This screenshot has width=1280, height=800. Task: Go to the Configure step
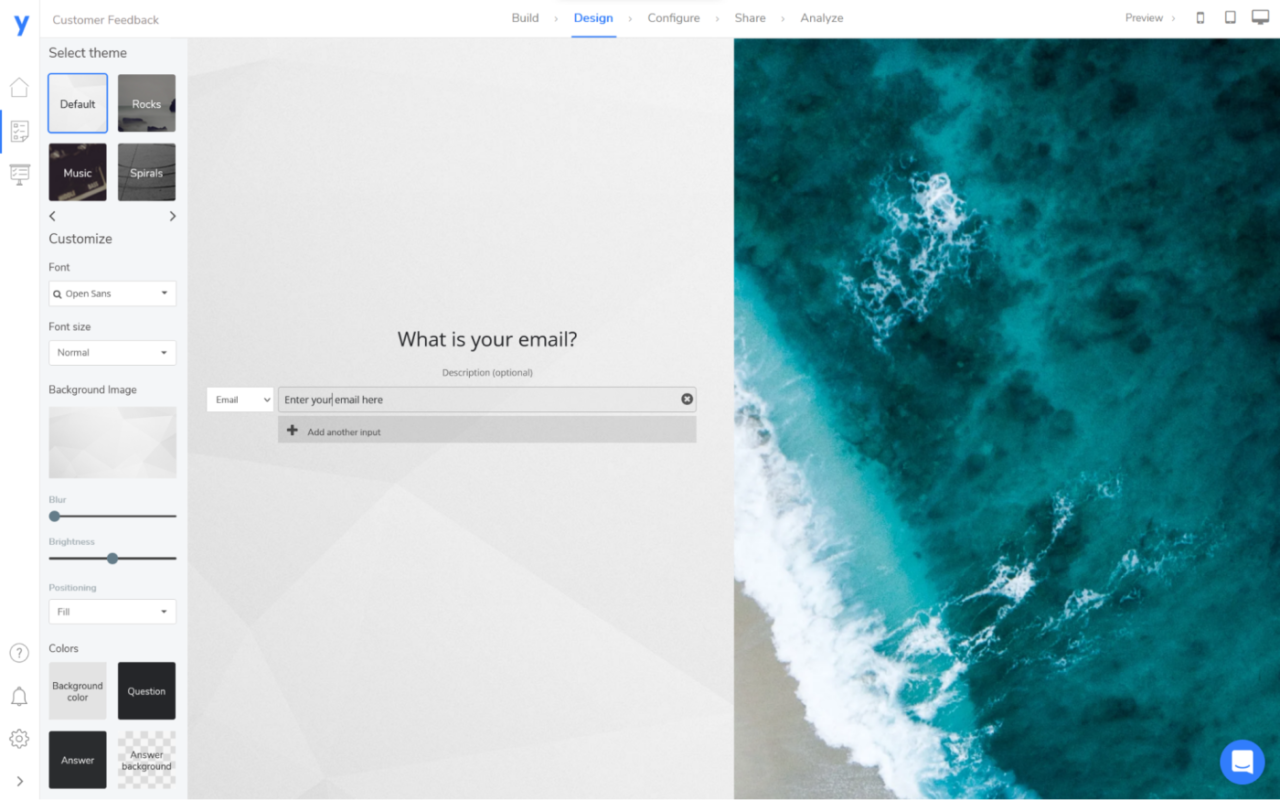[x=673, y=18]
